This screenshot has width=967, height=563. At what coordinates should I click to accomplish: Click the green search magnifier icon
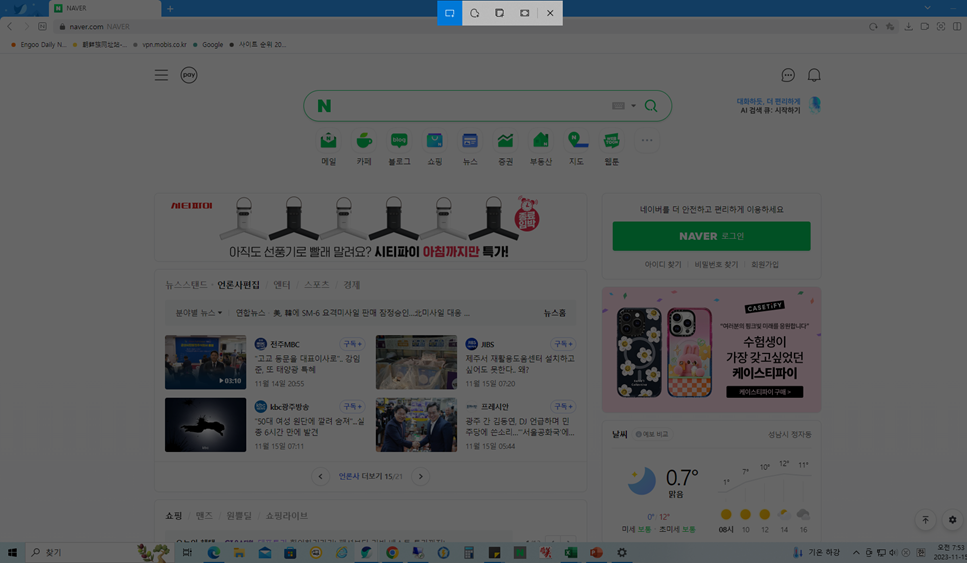click(x=651, y=106)
